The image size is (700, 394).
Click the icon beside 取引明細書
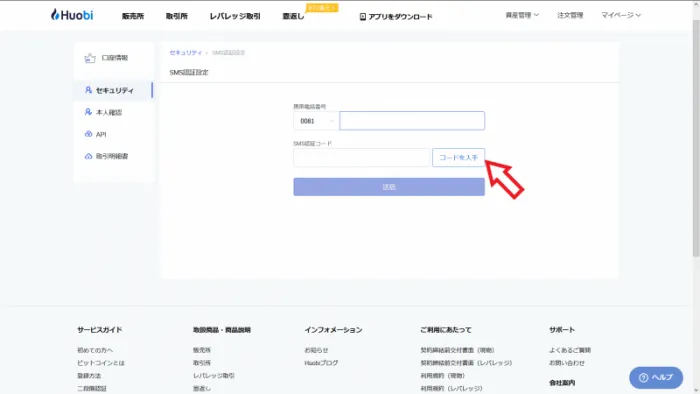point(88,156)
